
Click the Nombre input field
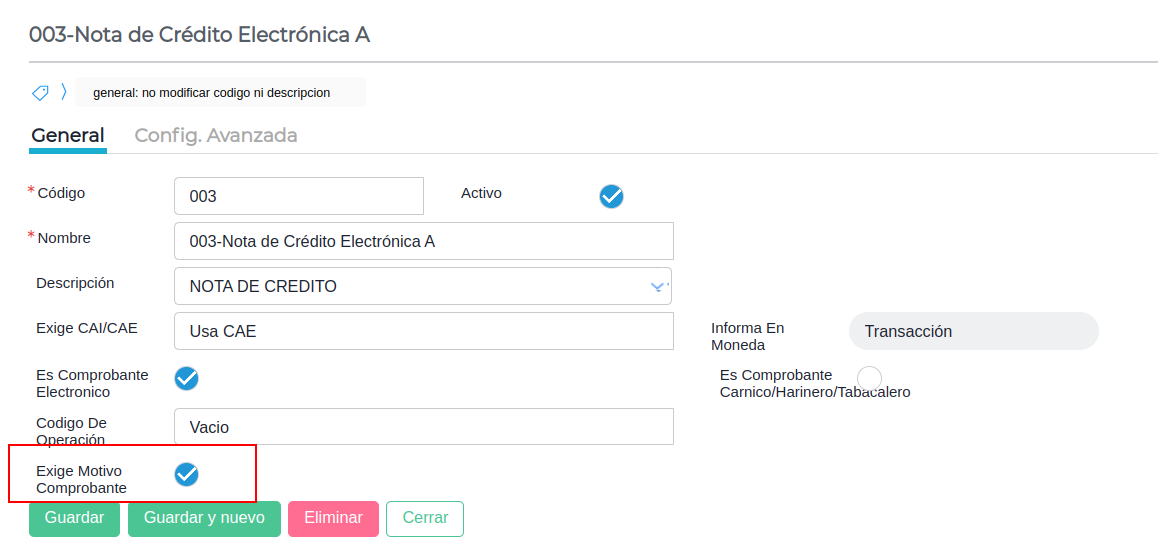tap(424, 241)
